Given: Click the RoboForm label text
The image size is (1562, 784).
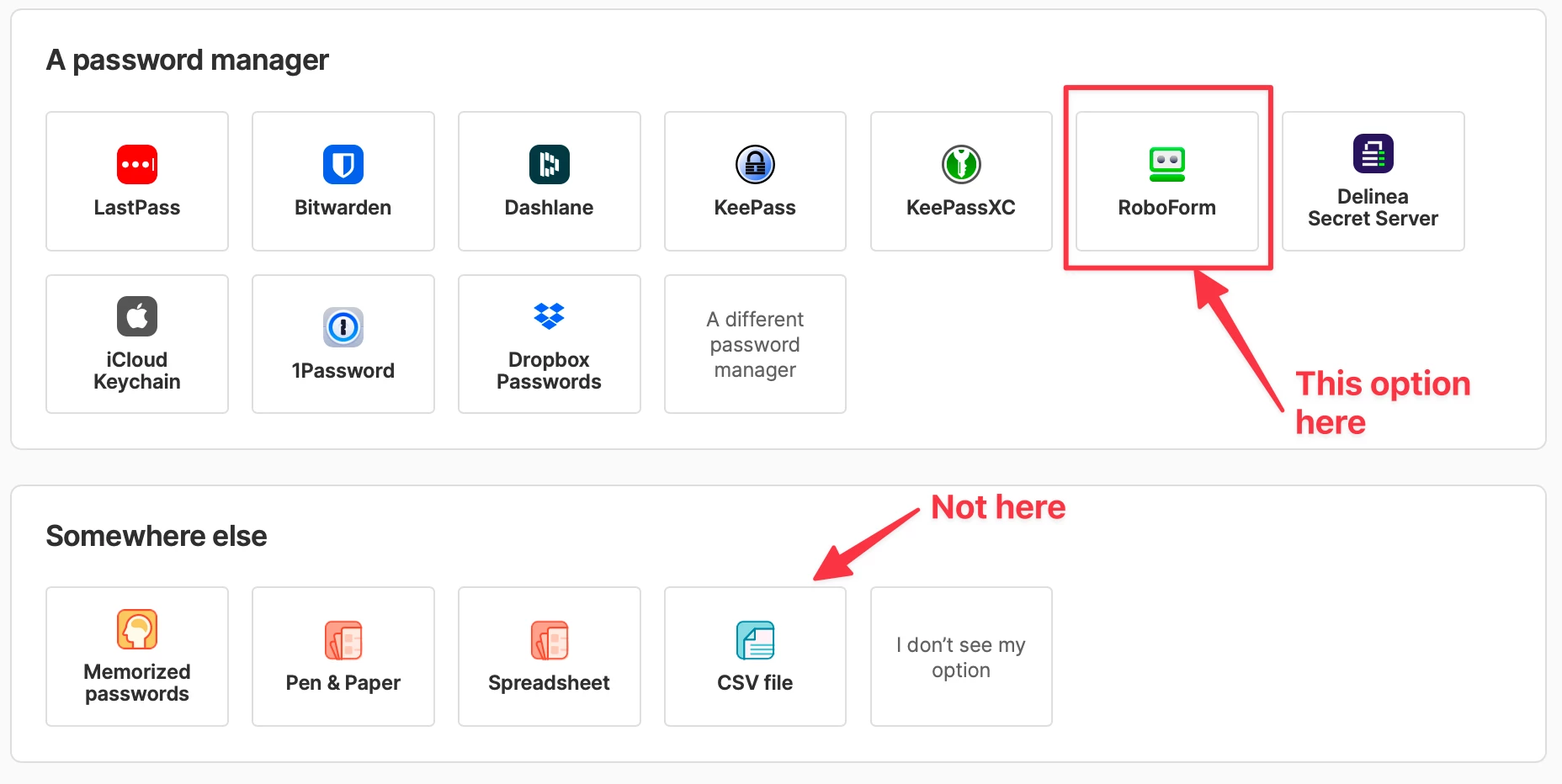Looking at the screenshot, I should pyautogui.click(x=1167, y=208).
